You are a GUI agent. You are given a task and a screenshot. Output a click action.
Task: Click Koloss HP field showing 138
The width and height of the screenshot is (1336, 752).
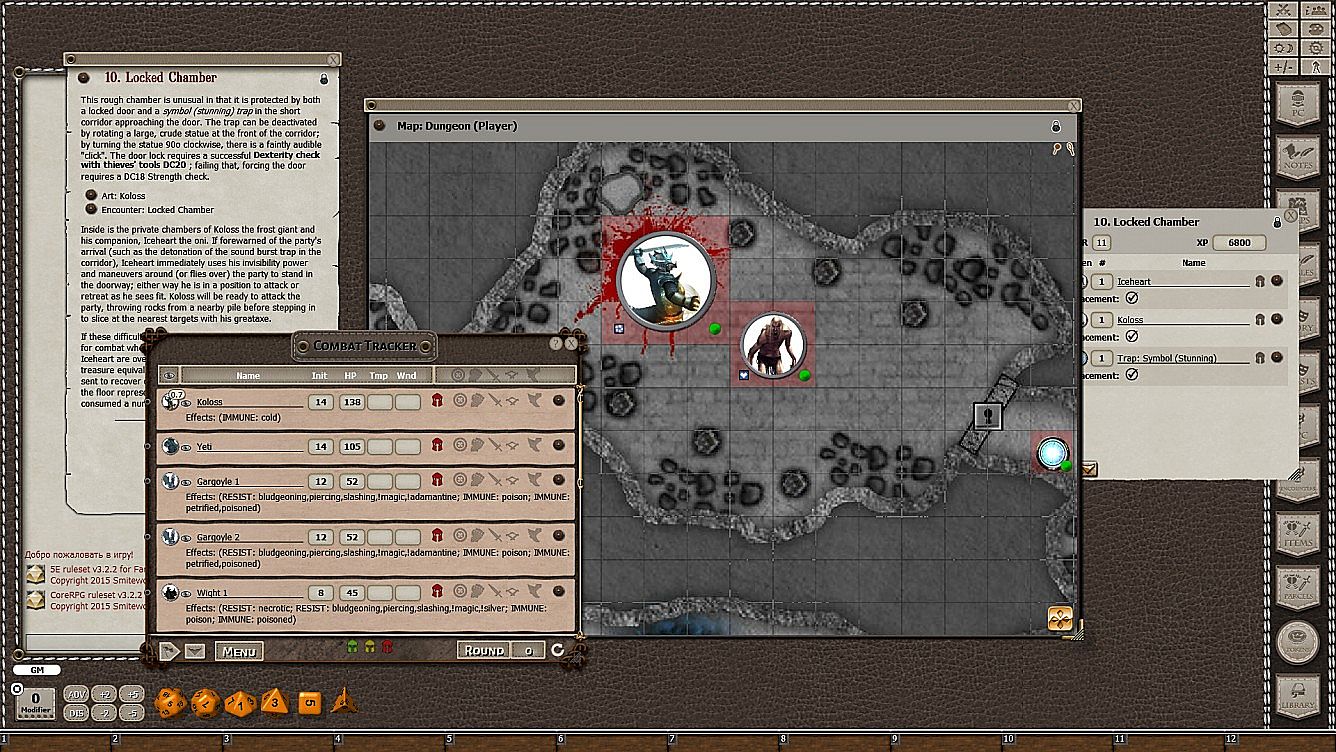(351, 402)
